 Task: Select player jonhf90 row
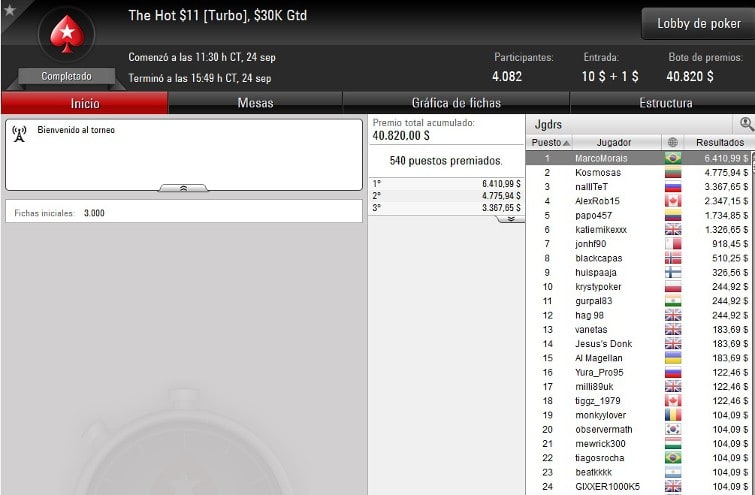pos(638,244)
